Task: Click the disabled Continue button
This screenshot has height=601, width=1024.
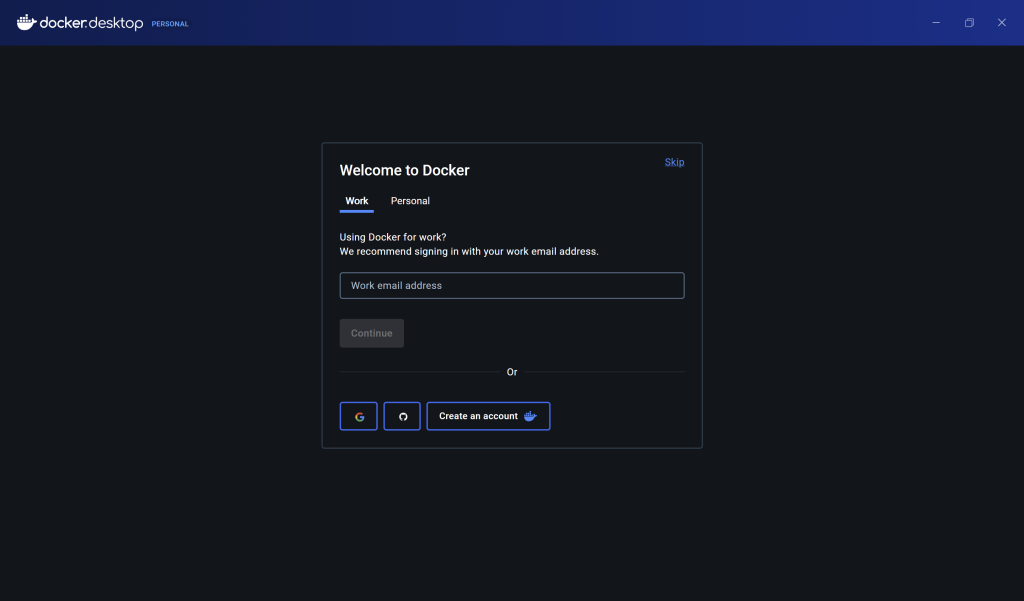Action: pos(372,333)
